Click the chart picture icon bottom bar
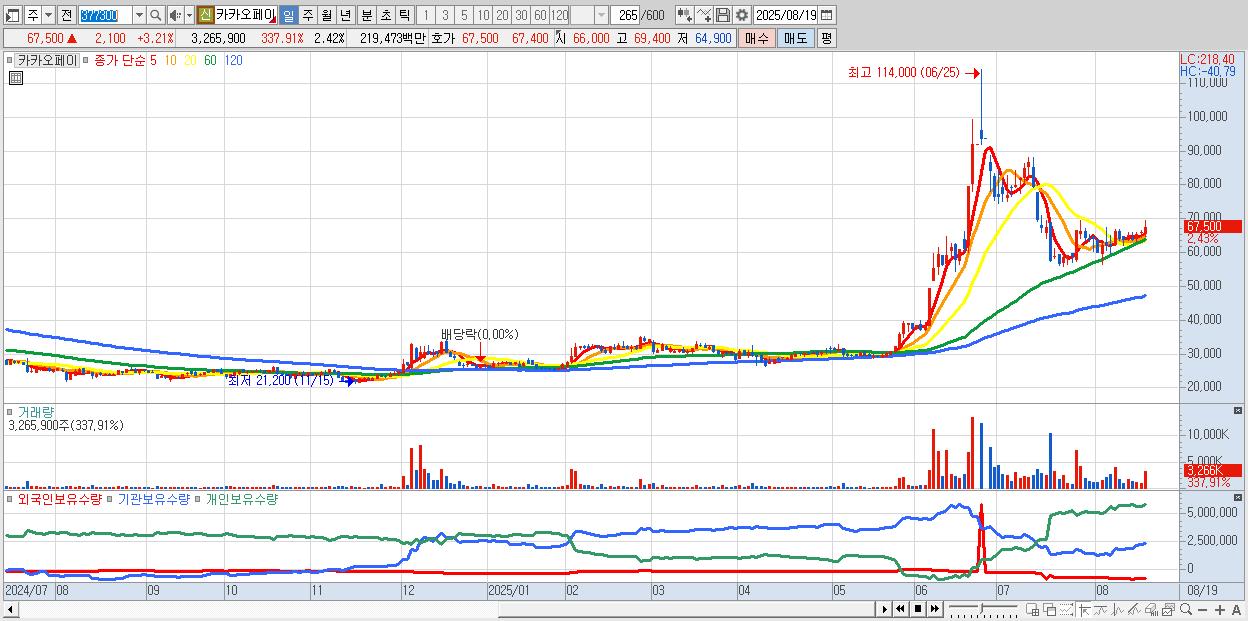The height and width of the screenshot is (621, 1248). (1168, 610)
